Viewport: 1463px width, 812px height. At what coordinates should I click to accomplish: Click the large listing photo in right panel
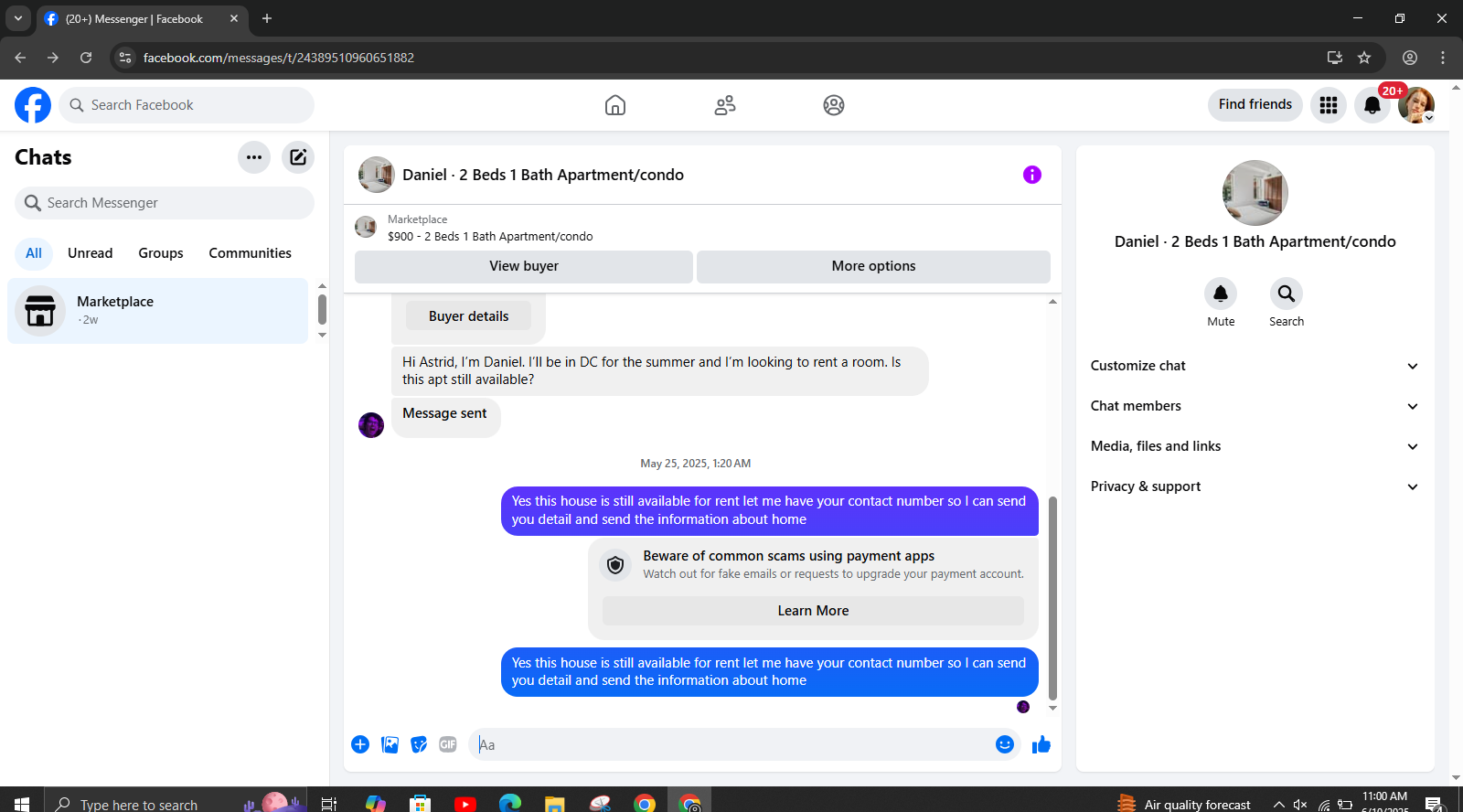point(1255,193)
